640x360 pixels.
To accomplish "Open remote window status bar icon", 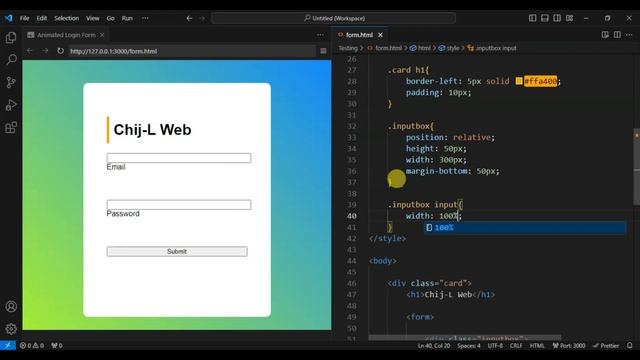I will click(x=8, y=345).
